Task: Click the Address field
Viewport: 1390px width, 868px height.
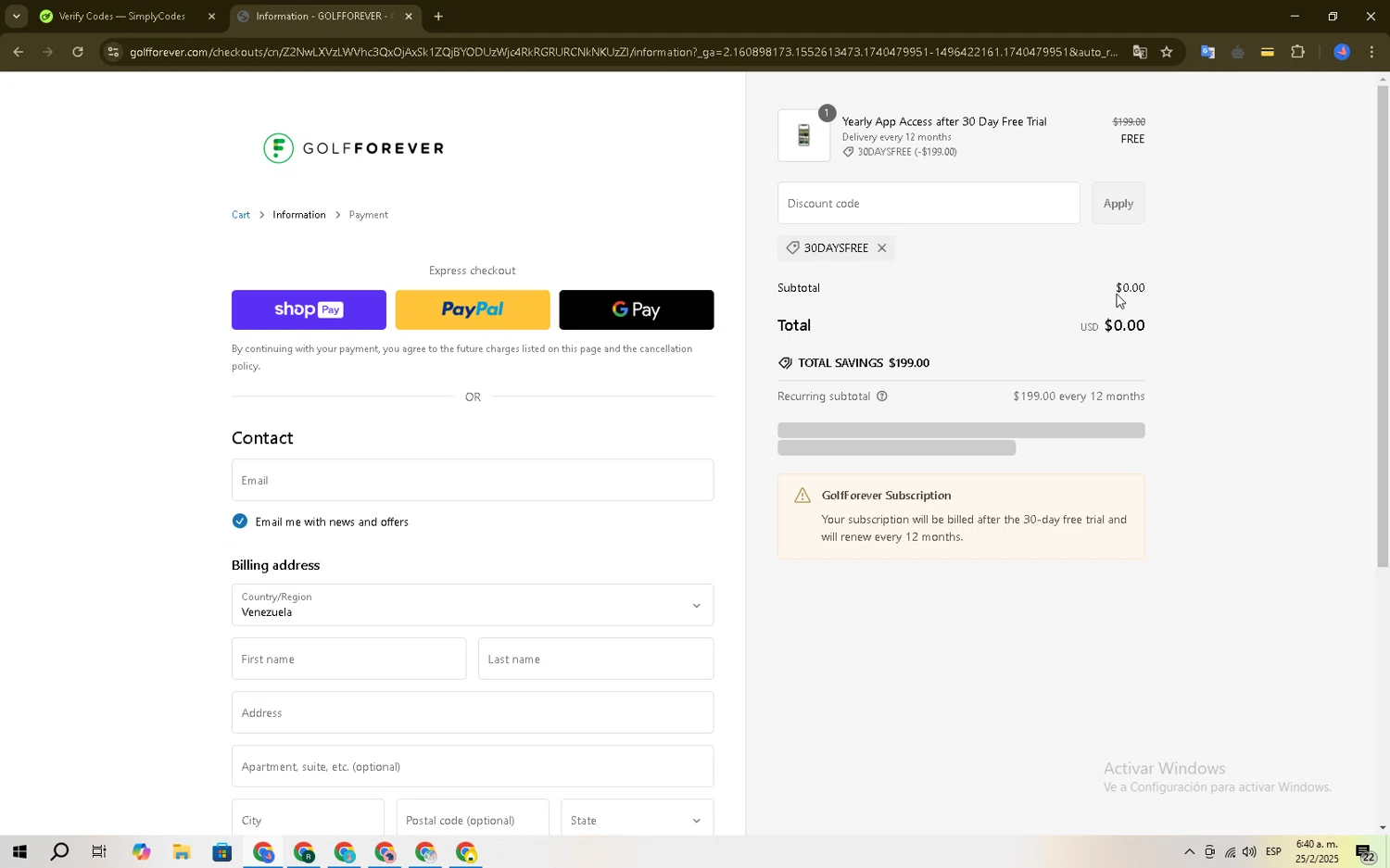Action: point(473,713)
